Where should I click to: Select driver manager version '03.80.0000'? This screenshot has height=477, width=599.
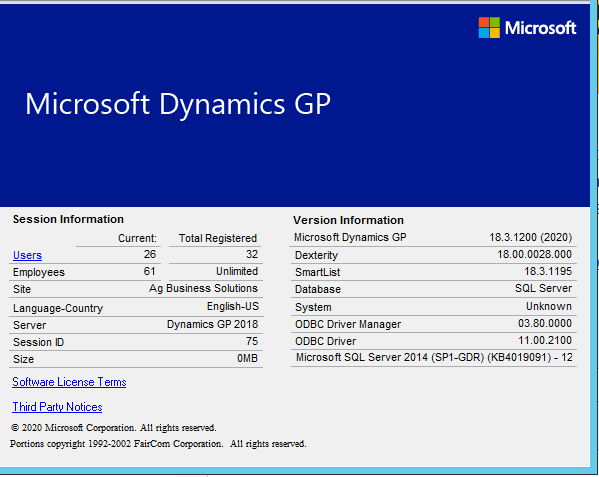click(545, 323)
